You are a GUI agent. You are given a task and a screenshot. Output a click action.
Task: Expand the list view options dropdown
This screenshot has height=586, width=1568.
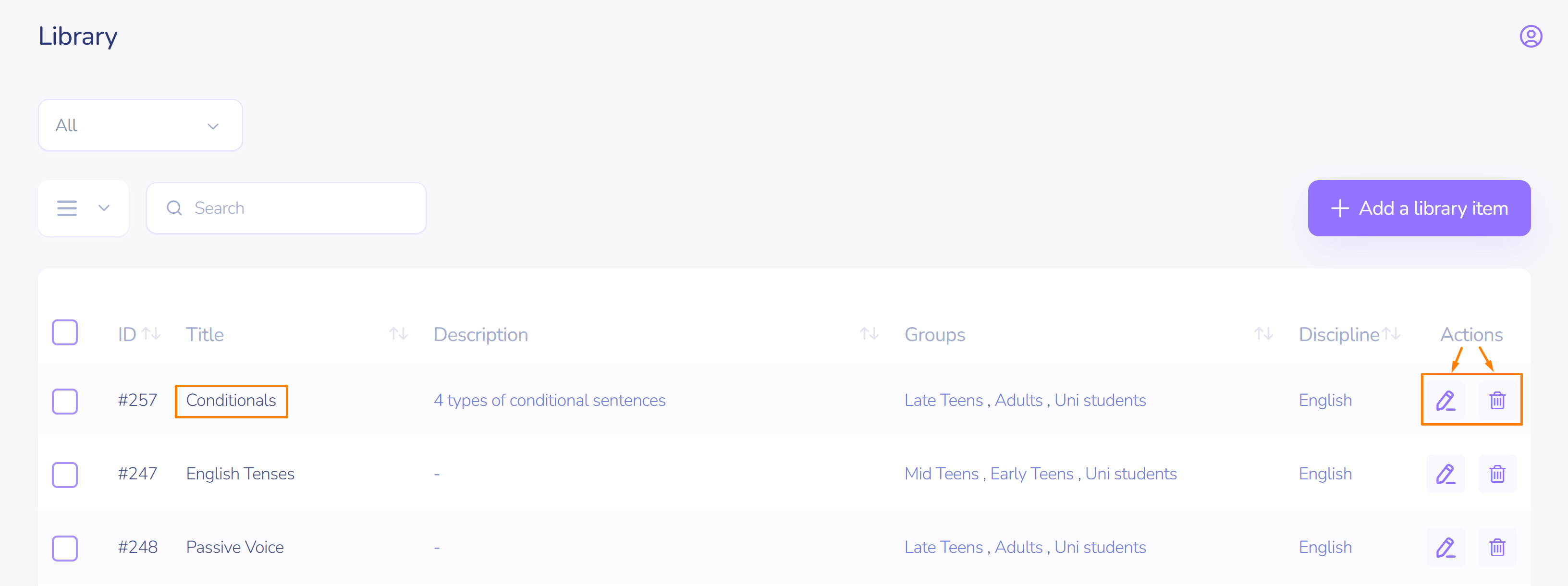coord(84,208)
